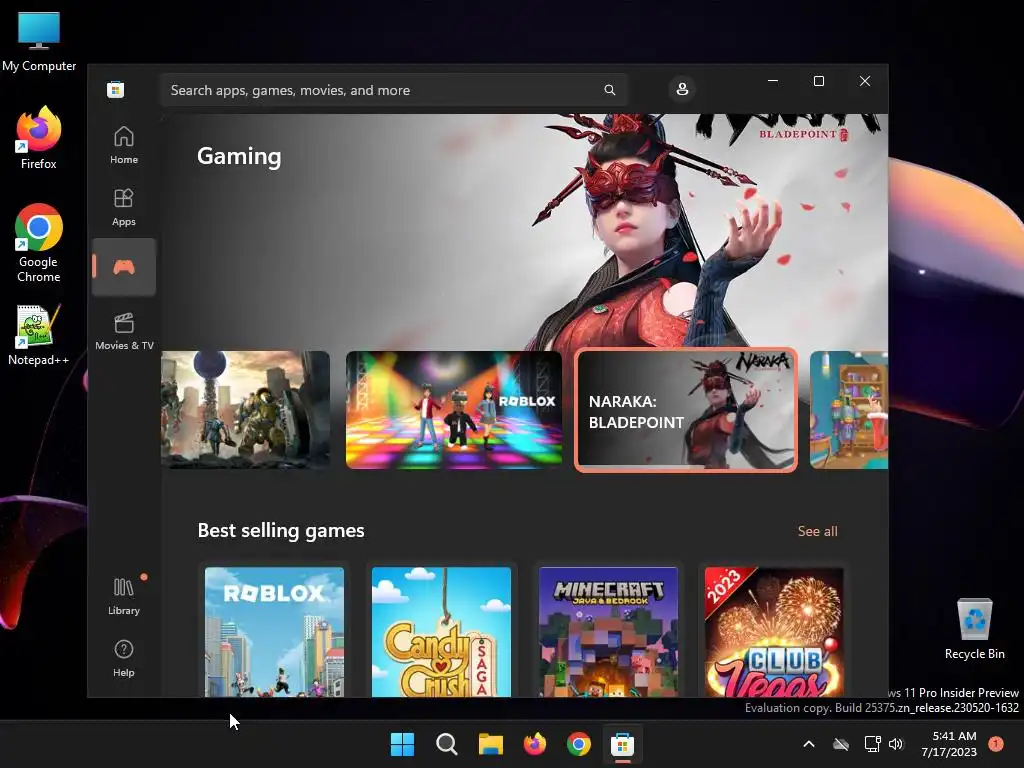Open the Minecraft Java & Bedrock tile
This screenshot has width=1024, height=768.
pyautogui.click(x=609, y=631)
